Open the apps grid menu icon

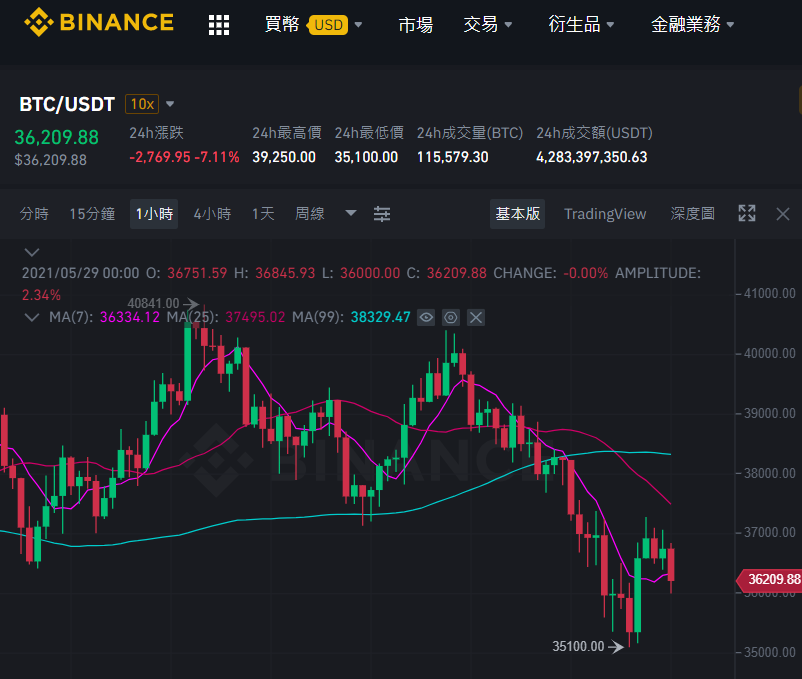click(219, 25)
